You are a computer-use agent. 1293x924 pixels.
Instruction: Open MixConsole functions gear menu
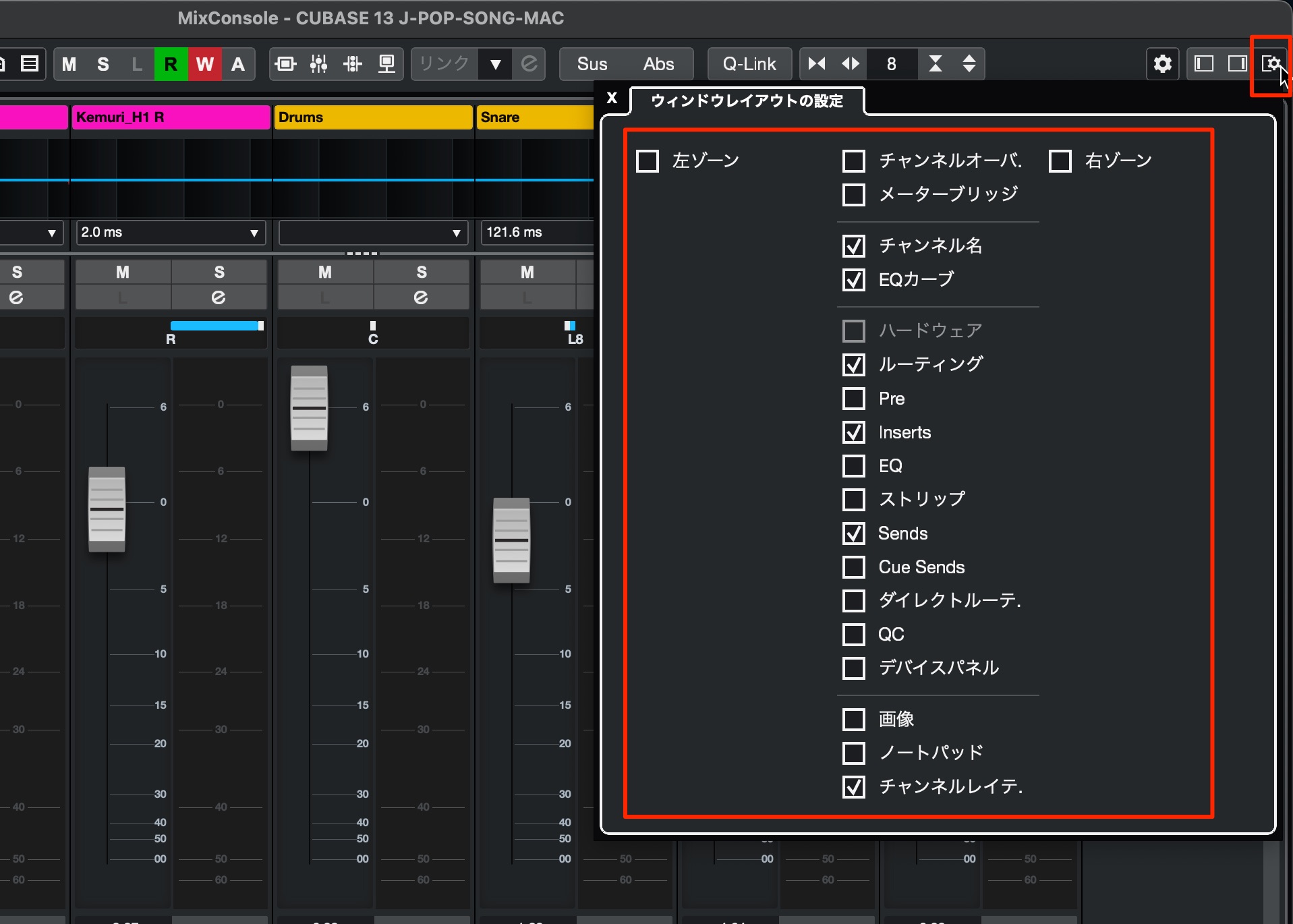pos(1163,64)
